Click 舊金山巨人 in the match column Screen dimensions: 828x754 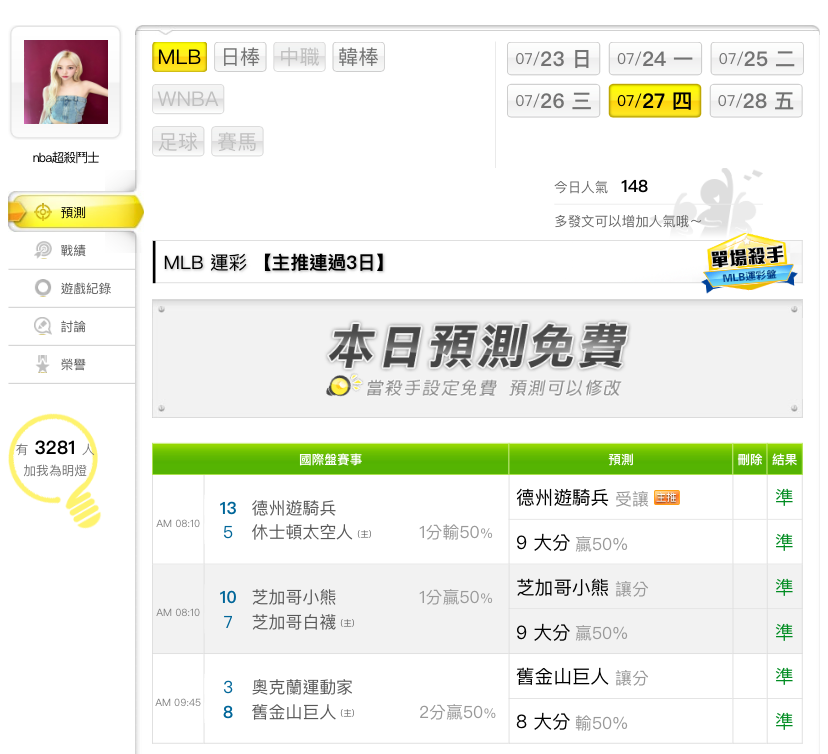point(294,712)
